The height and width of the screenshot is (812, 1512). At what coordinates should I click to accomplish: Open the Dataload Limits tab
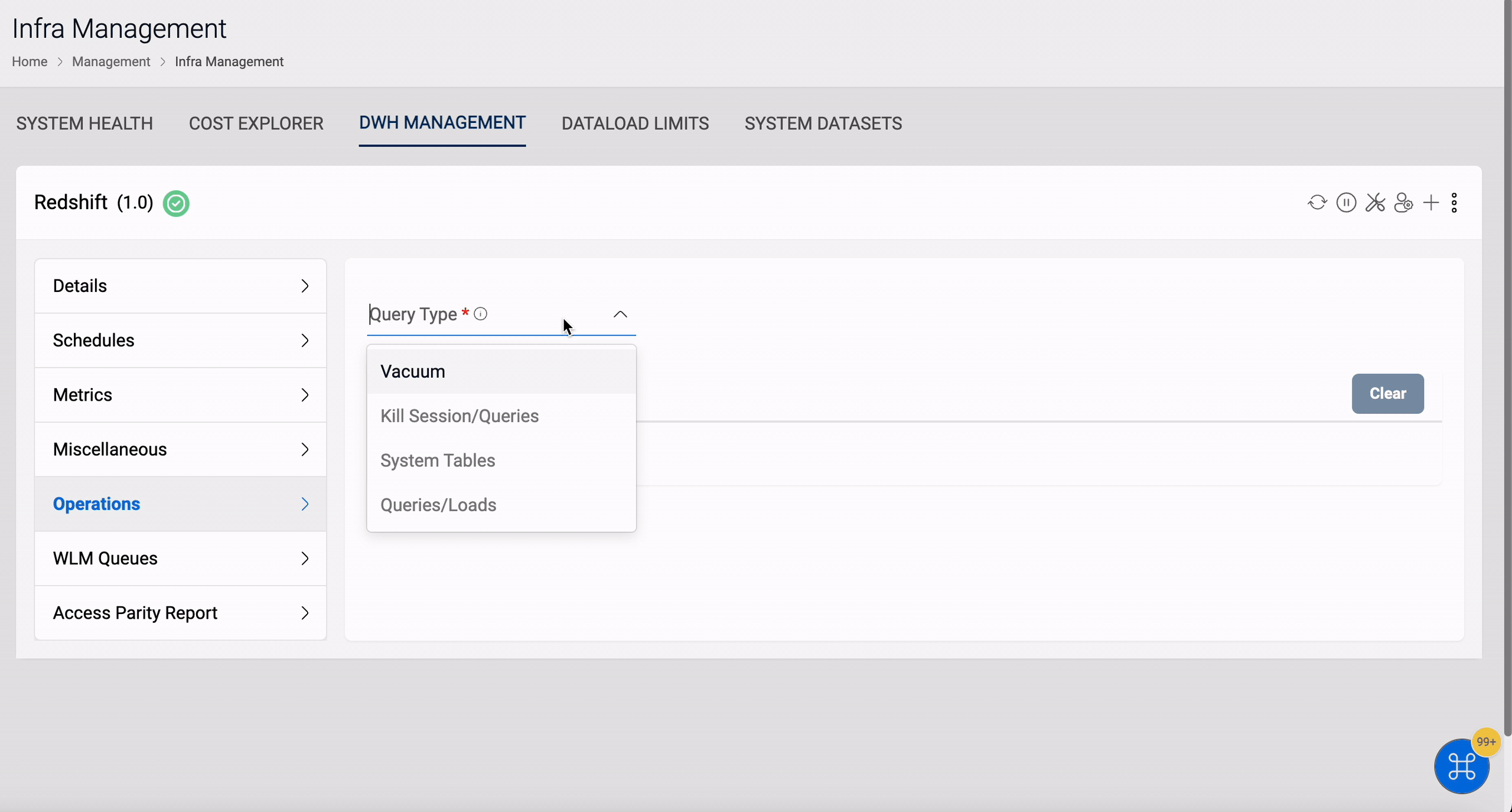coord(635,124)
